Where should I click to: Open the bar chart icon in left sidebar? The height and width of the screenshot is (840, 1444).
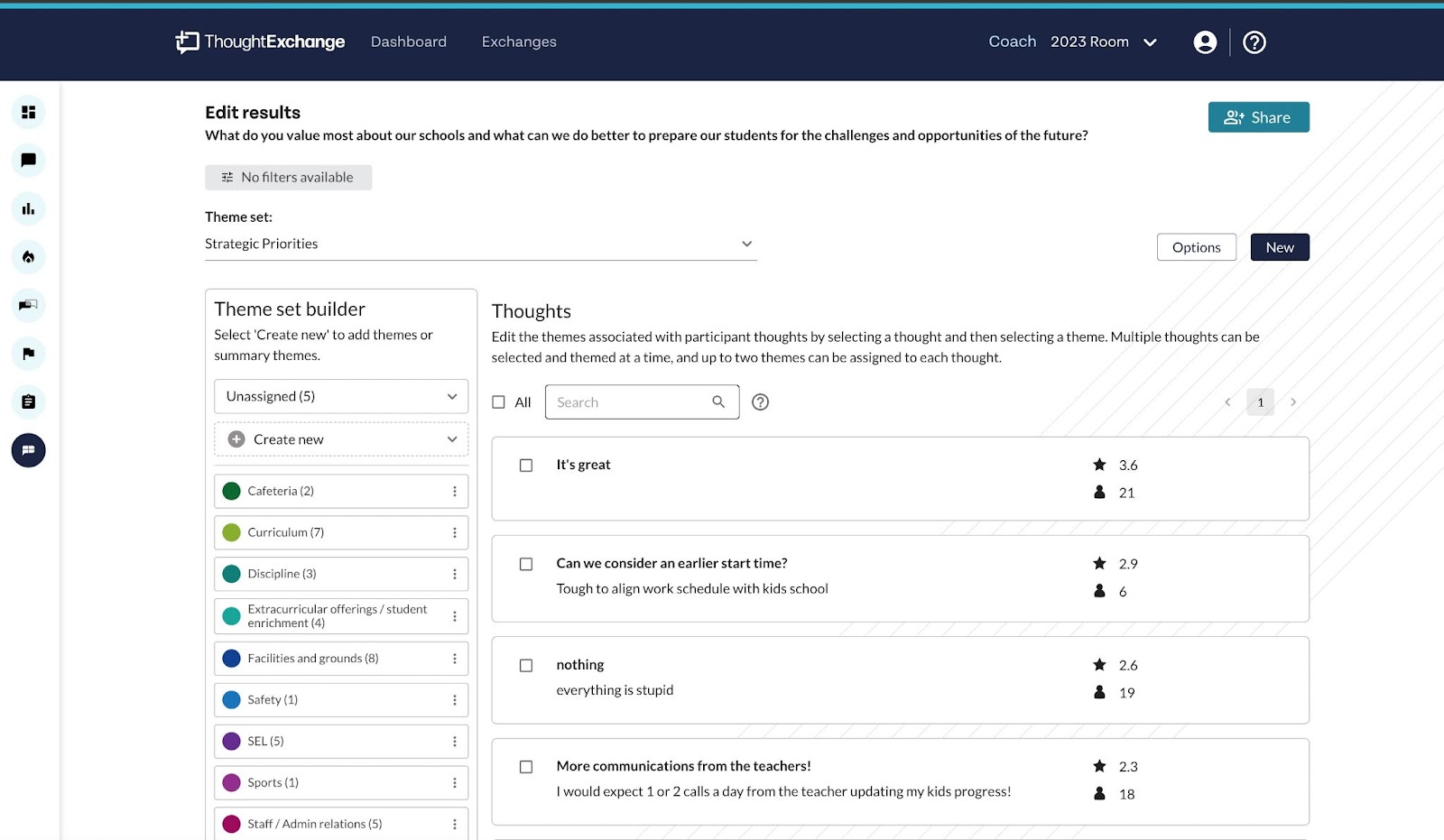click(x=29, y=208)
